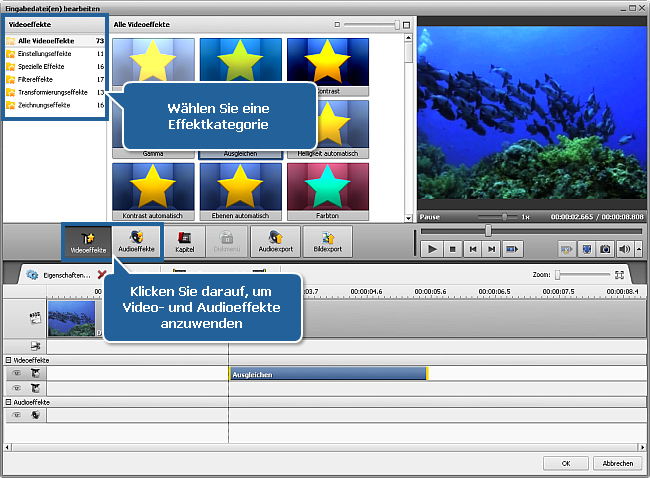Toggle visibility of the first video effect track
The width and height of the screenshot is (650, 478).
pos(16,373)
